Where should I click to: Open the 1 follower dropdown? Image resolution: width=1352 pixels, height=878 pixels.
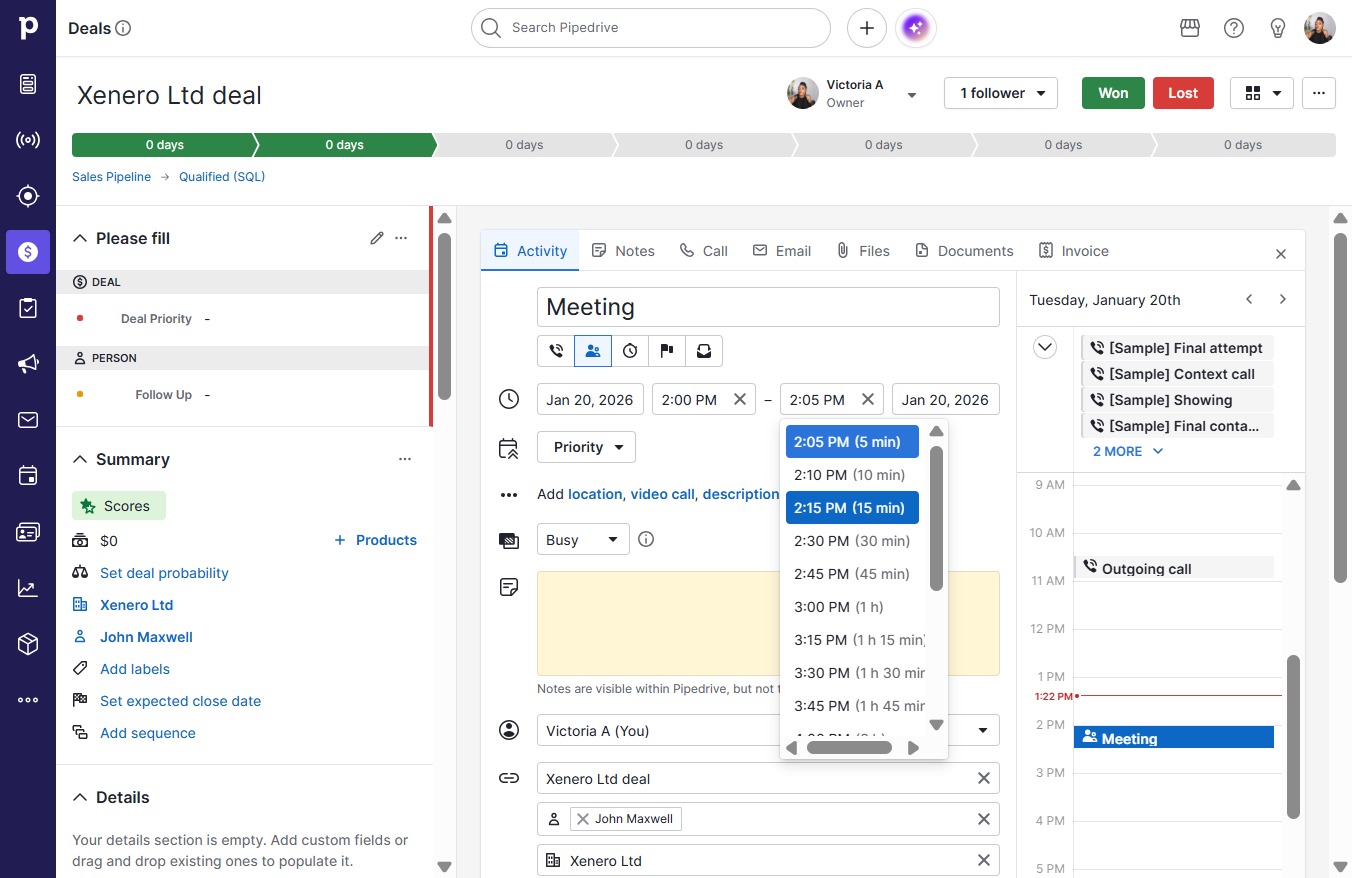[x=1001, y=93]
